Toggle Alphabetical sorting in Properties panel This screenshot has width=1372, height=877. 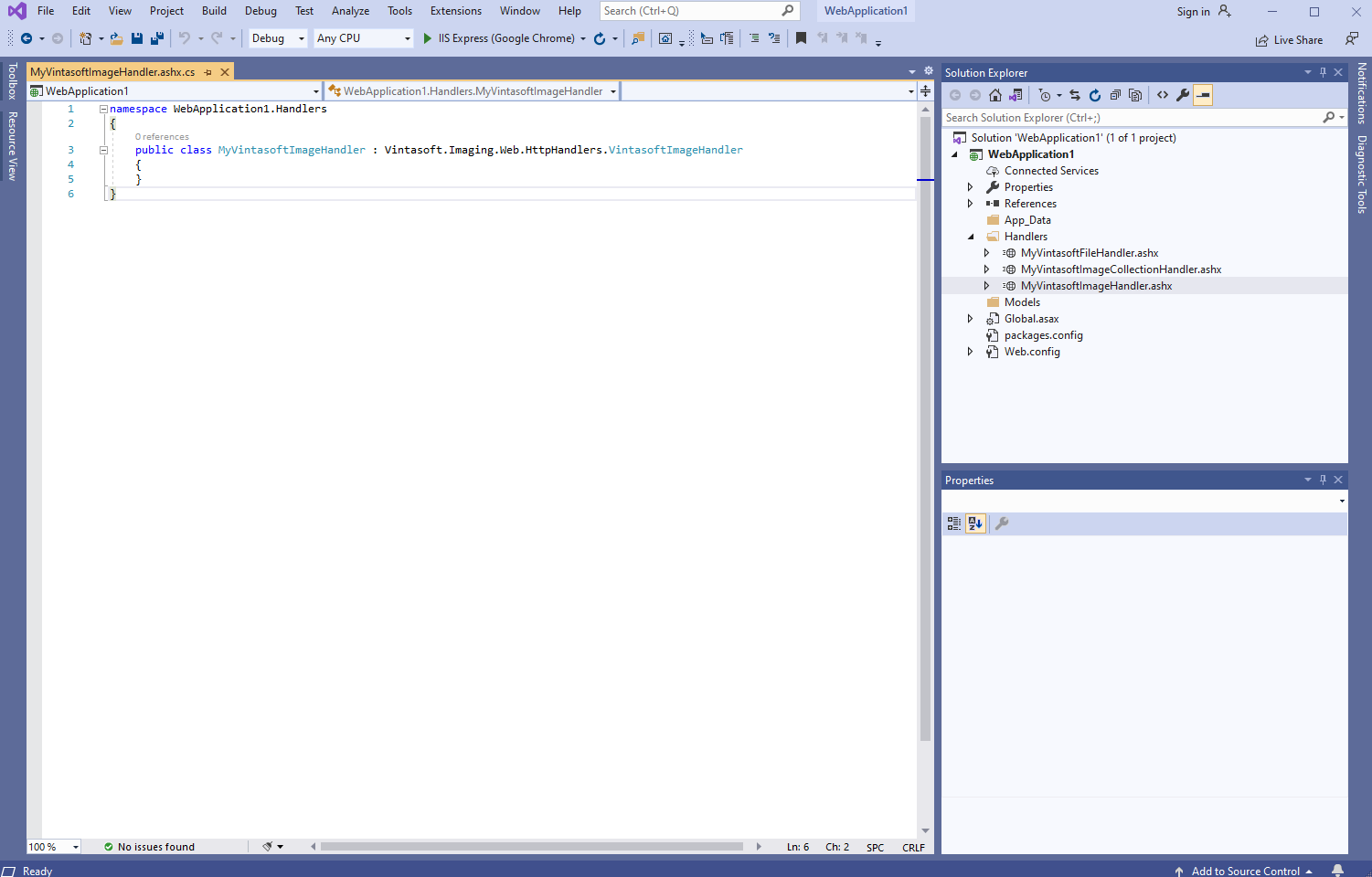tap(975, 523)
